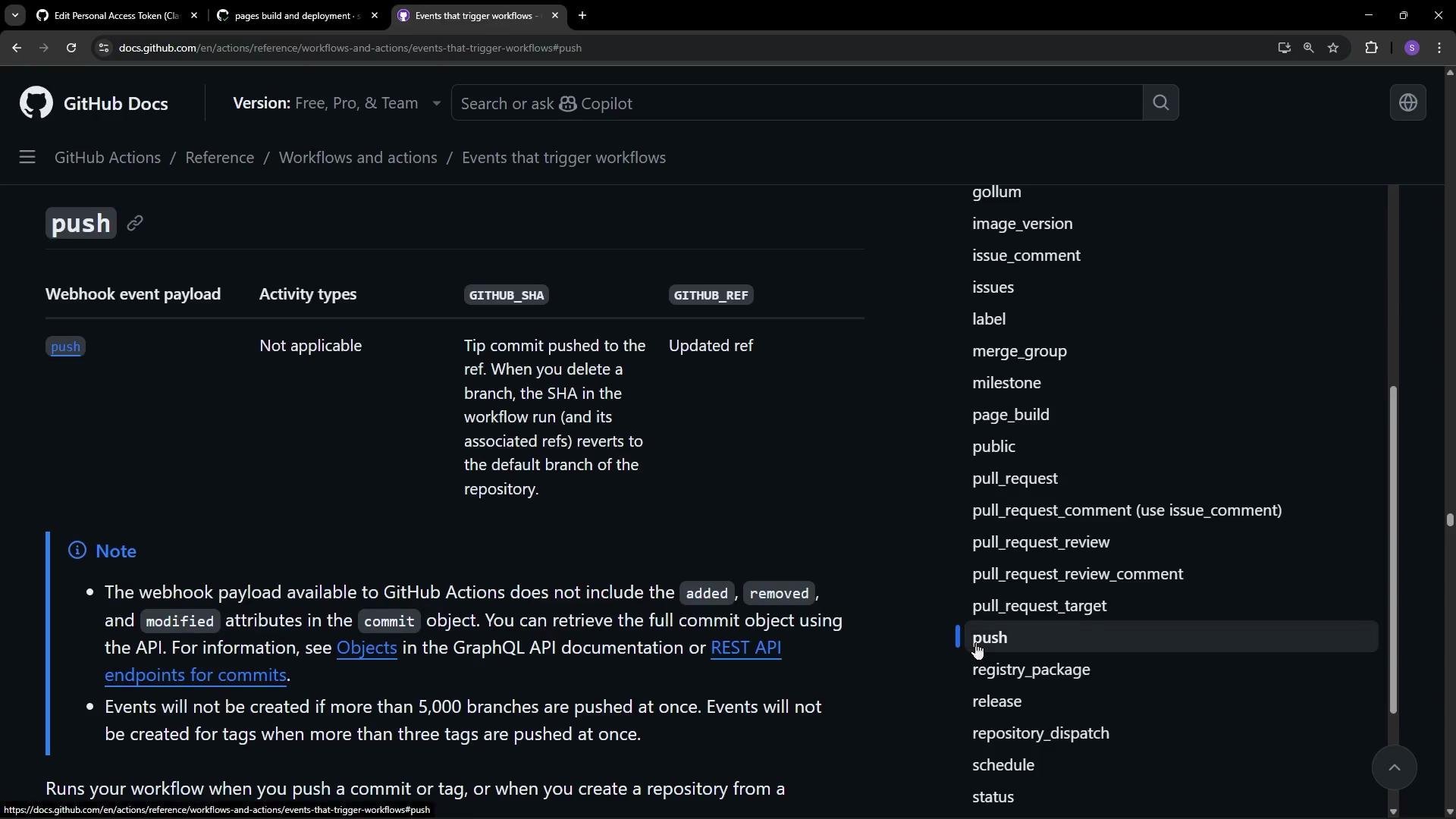Open the push webhook payload link

click(65, 347)
